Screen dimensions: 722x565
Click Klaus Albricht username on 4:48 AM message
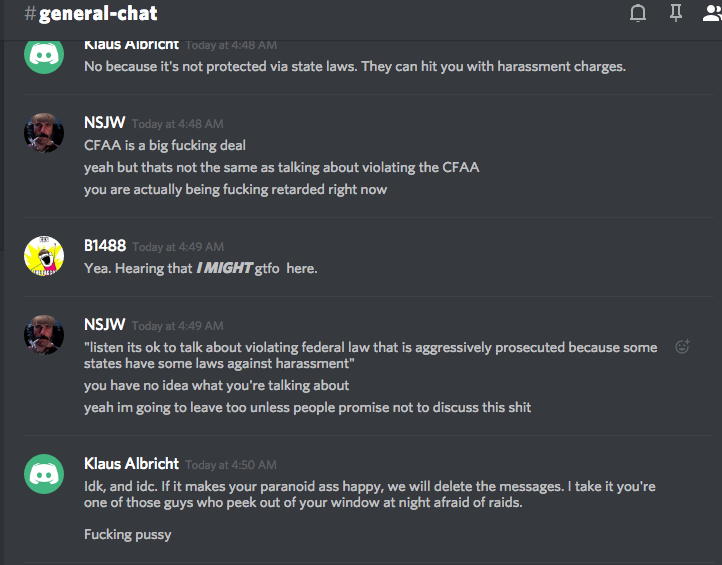coord(131,45)
